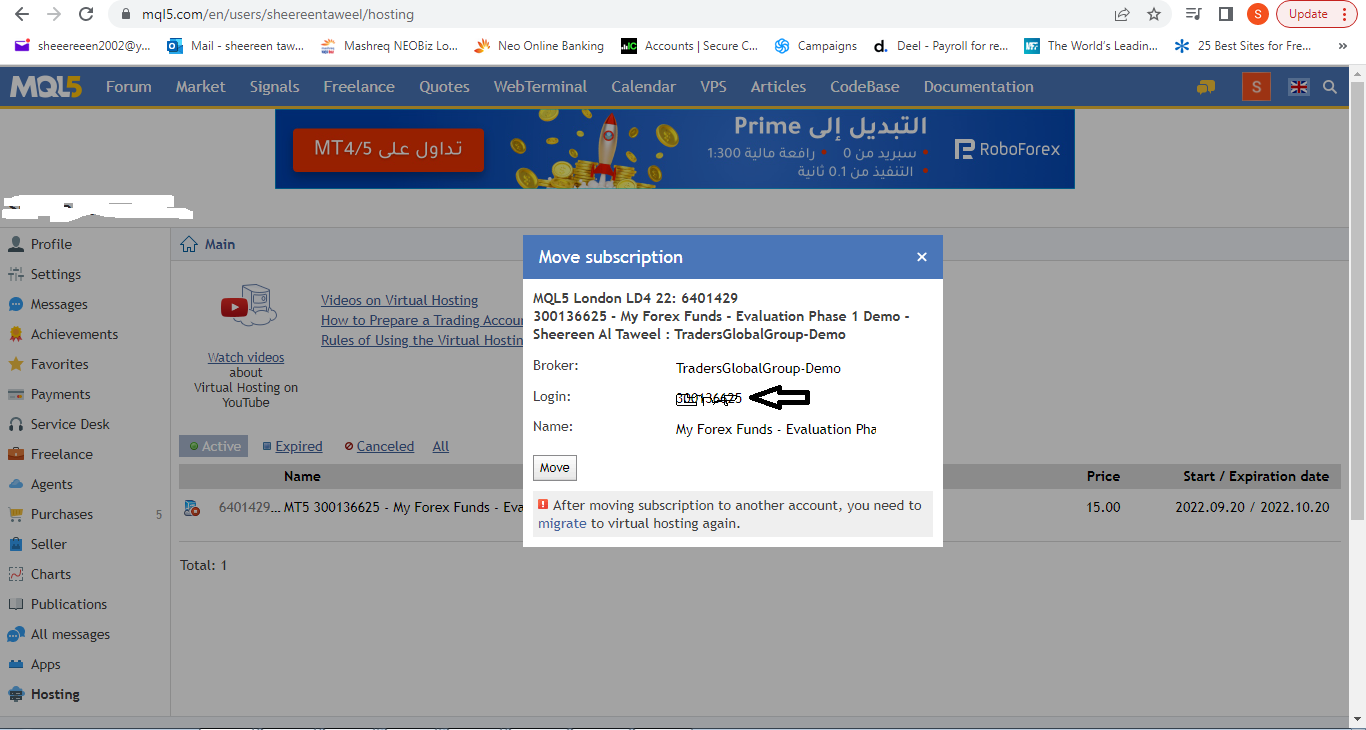Open All messages in sidebar
Viewport: 1366px width, 730px height.
click(70, 634)
